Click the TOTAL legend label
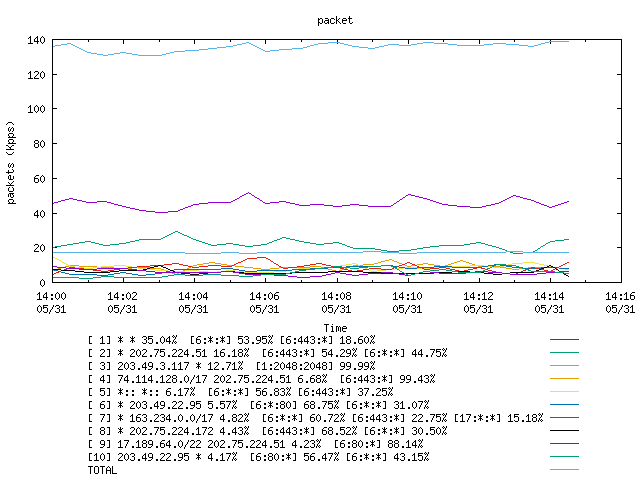The width and height of the screenshot is (640, 480). 102,470
